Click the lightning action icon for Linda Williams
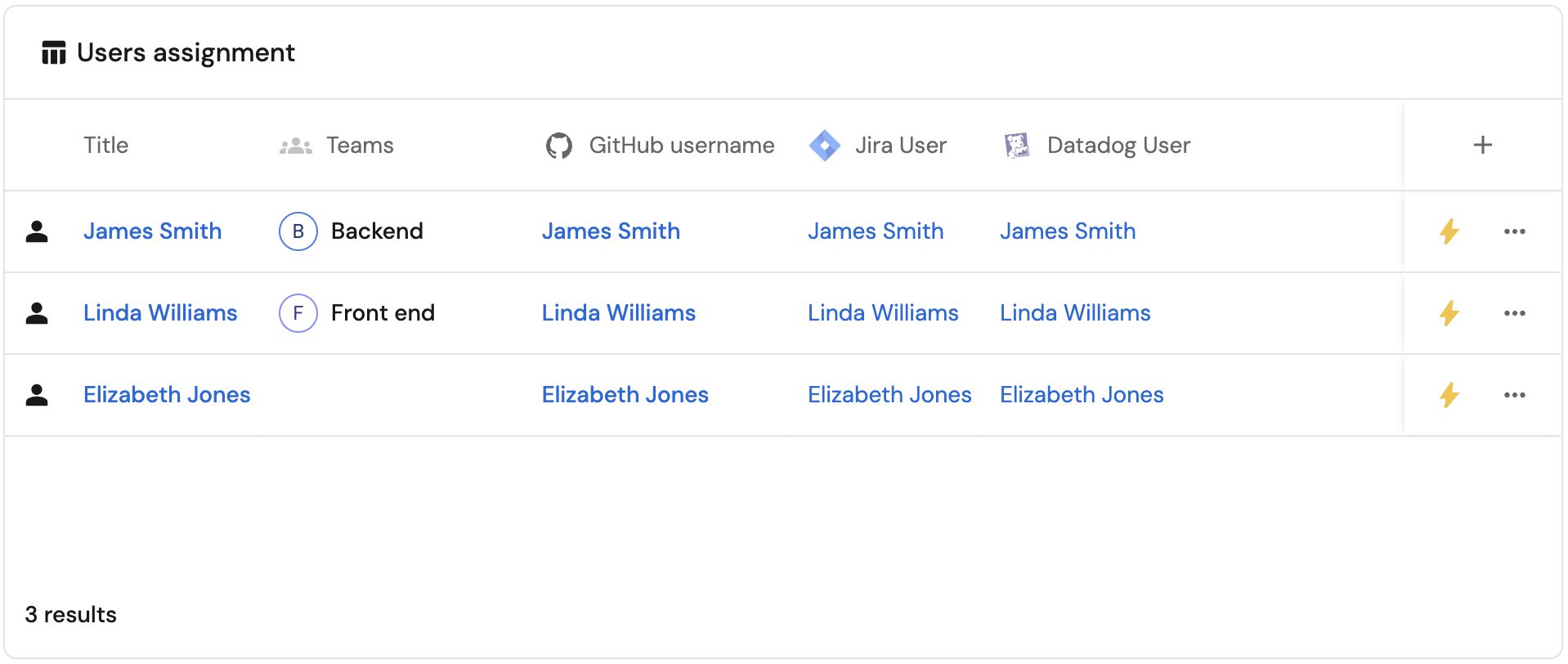 [1449, 313]
